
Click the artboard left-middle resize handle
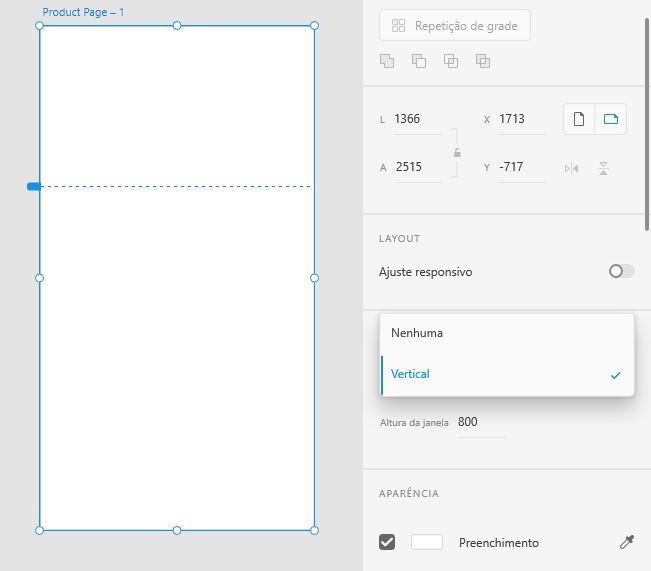[x=39, y=278]
